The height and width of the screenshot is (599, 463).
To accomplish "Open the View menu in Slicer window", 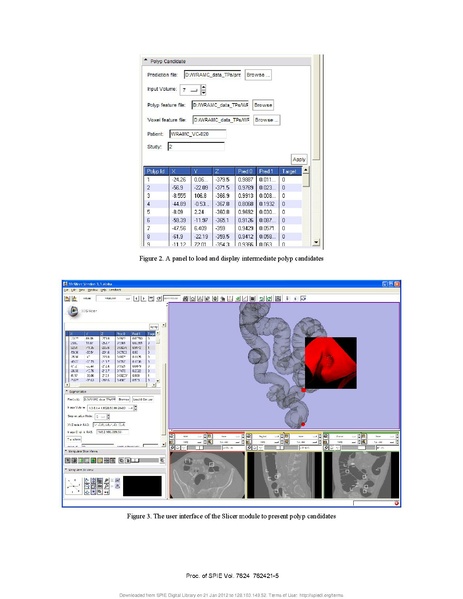I will pyautogui.click(x=82, y=290).
